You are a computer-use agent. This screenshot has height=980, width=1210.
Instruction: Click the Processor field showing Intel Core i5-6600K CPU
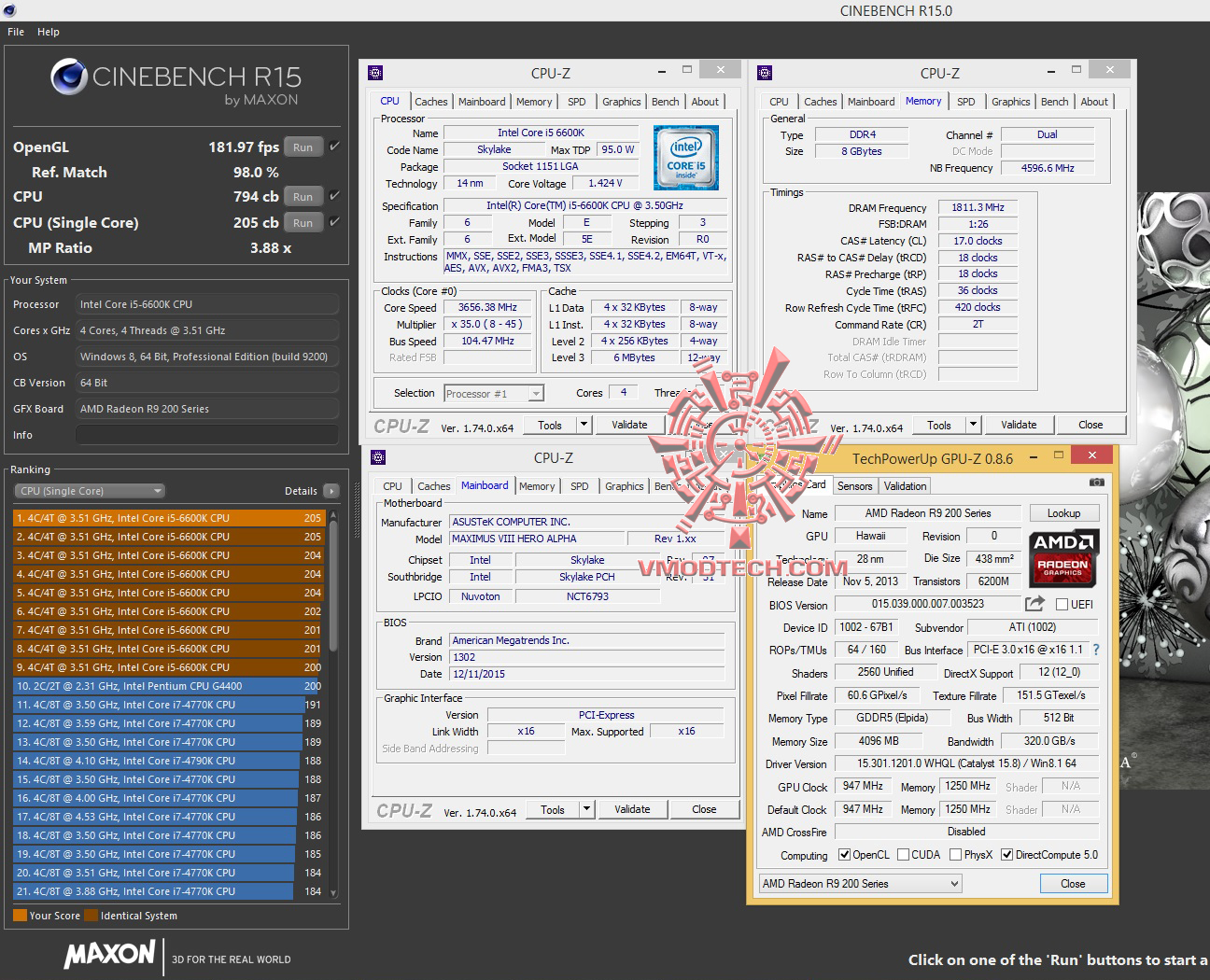click(x=207, y=304)
